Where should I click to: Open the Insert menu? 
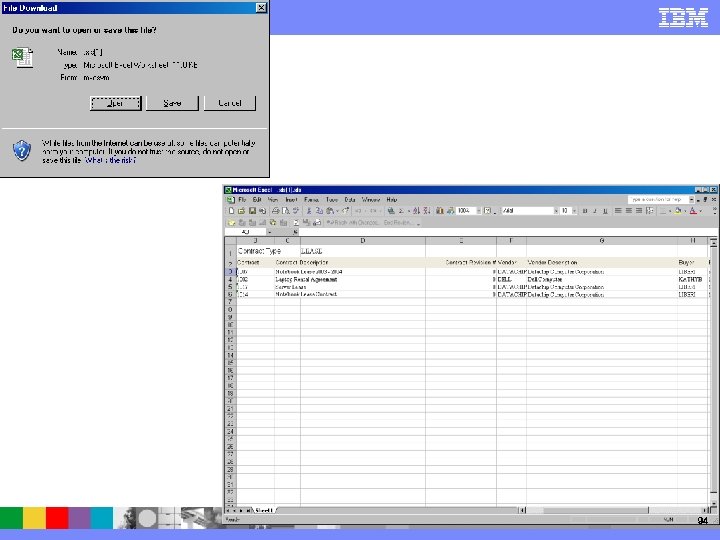291,200
